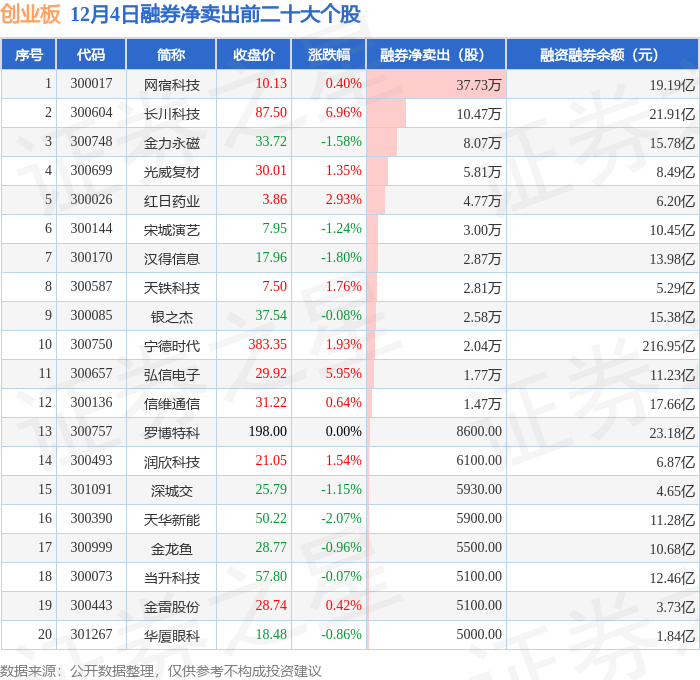Select stock code 300604
Image resolution: width=700 pixels, height=680 pixels.
(91, 113)
